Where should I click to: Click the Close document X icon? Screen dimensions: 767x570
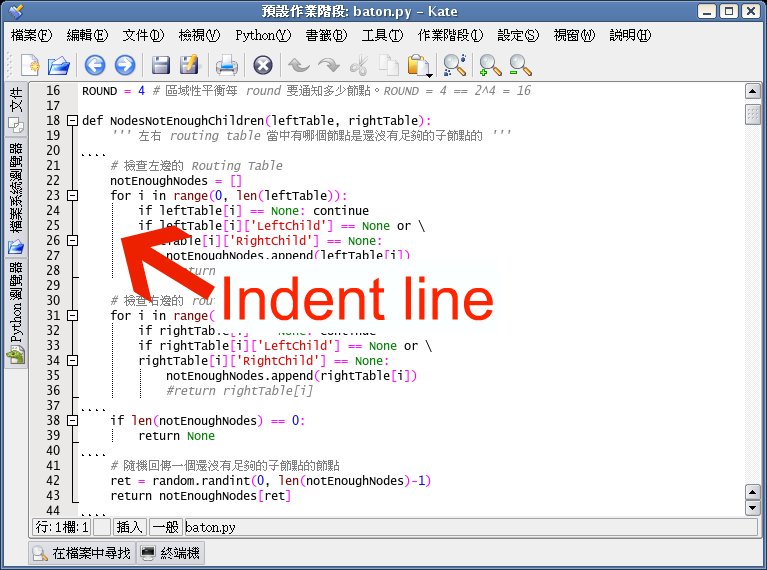click(263, 66)
